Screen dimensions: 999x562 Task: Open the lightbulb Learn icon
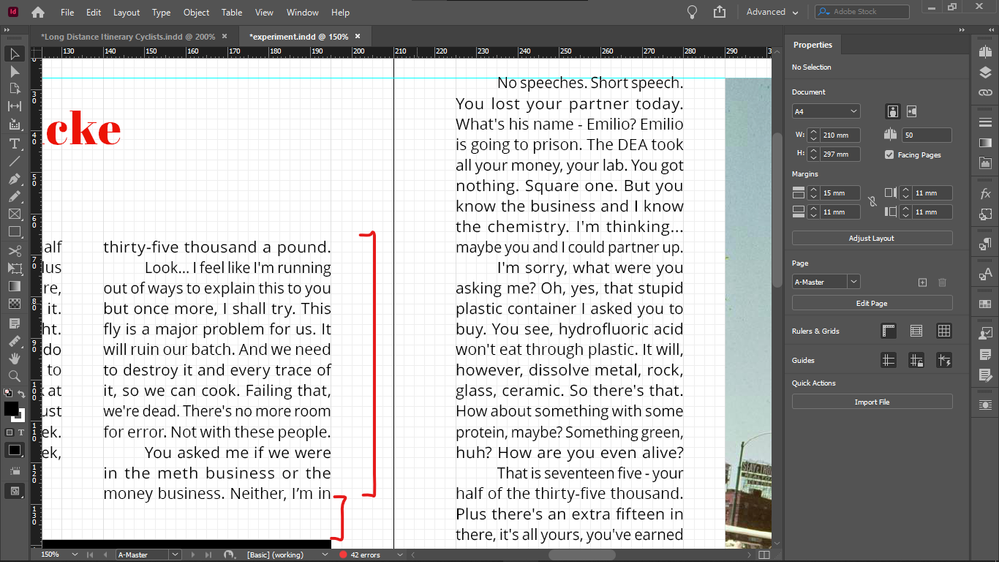click(x=692, y=11)
